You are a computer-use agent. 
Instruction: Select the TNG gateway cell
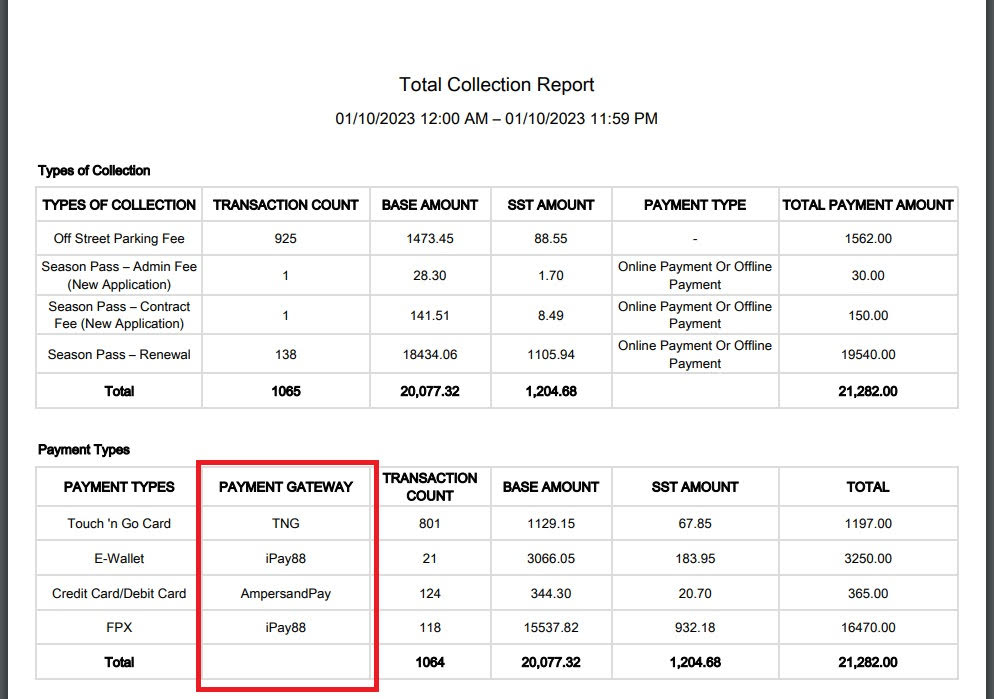286,523
